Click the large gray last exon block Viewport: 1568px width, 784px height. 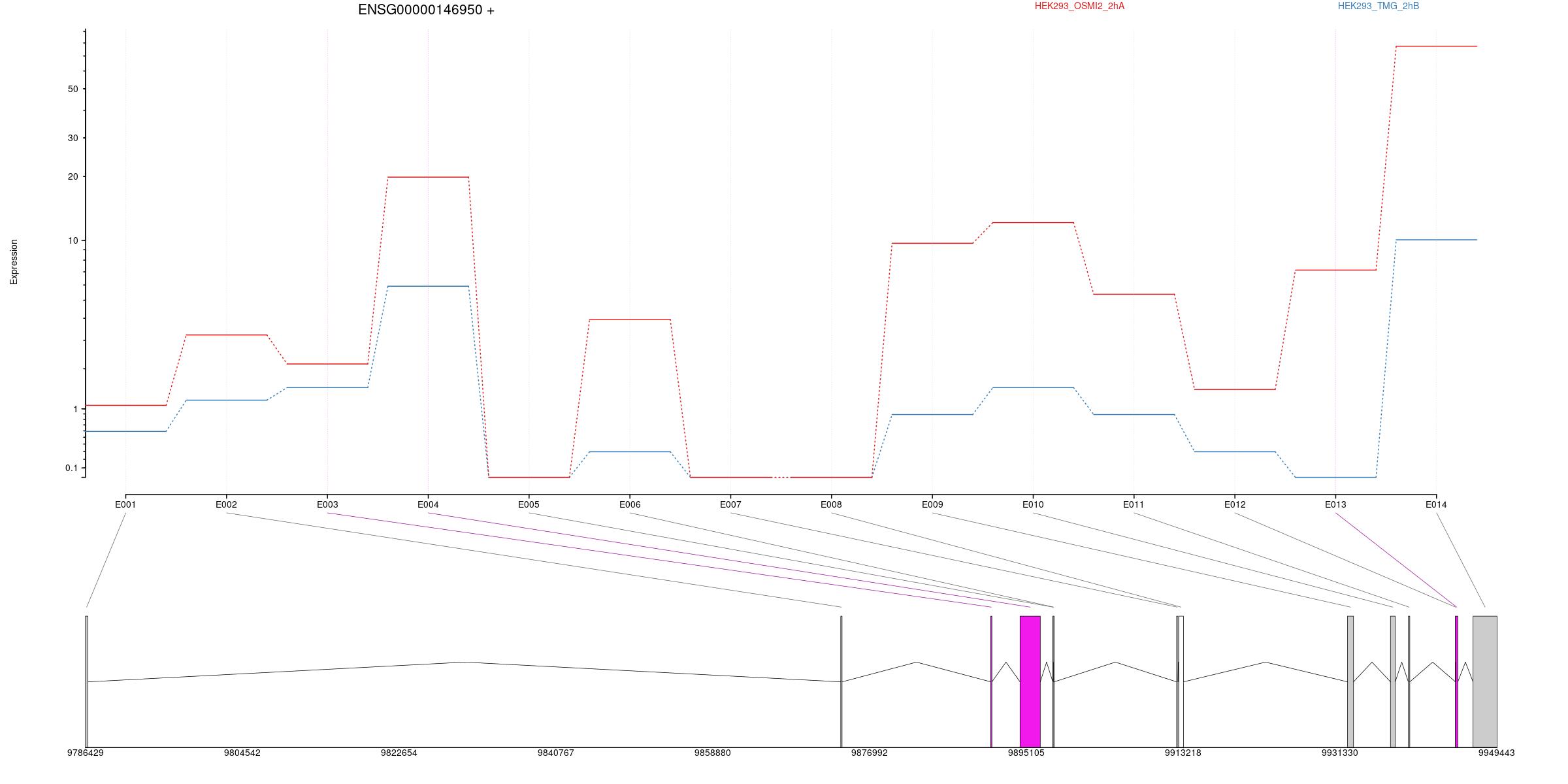(x=1485, y=681)
